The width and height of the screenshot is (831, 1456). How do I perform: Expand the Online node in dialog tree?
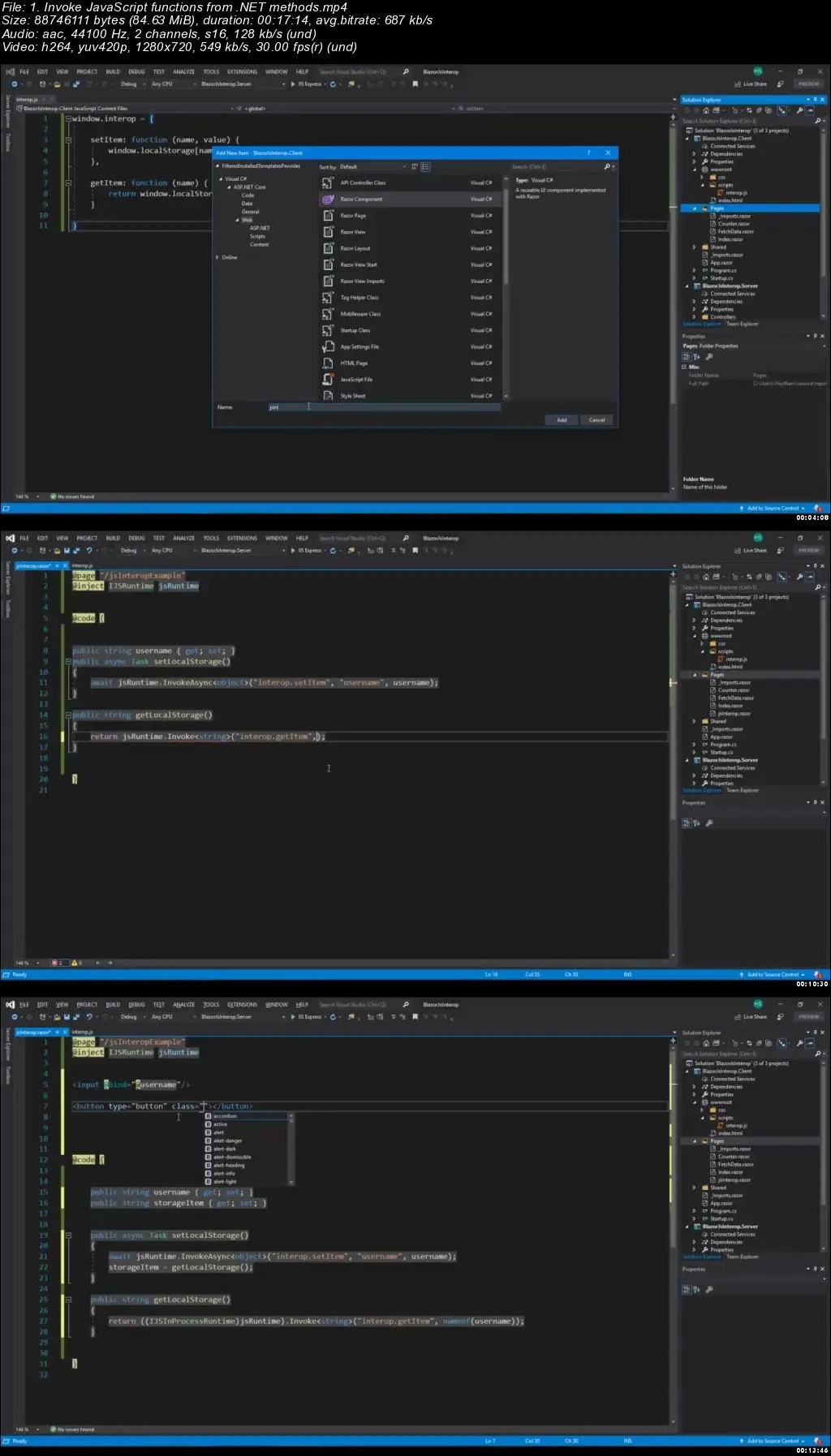[217, 257]
